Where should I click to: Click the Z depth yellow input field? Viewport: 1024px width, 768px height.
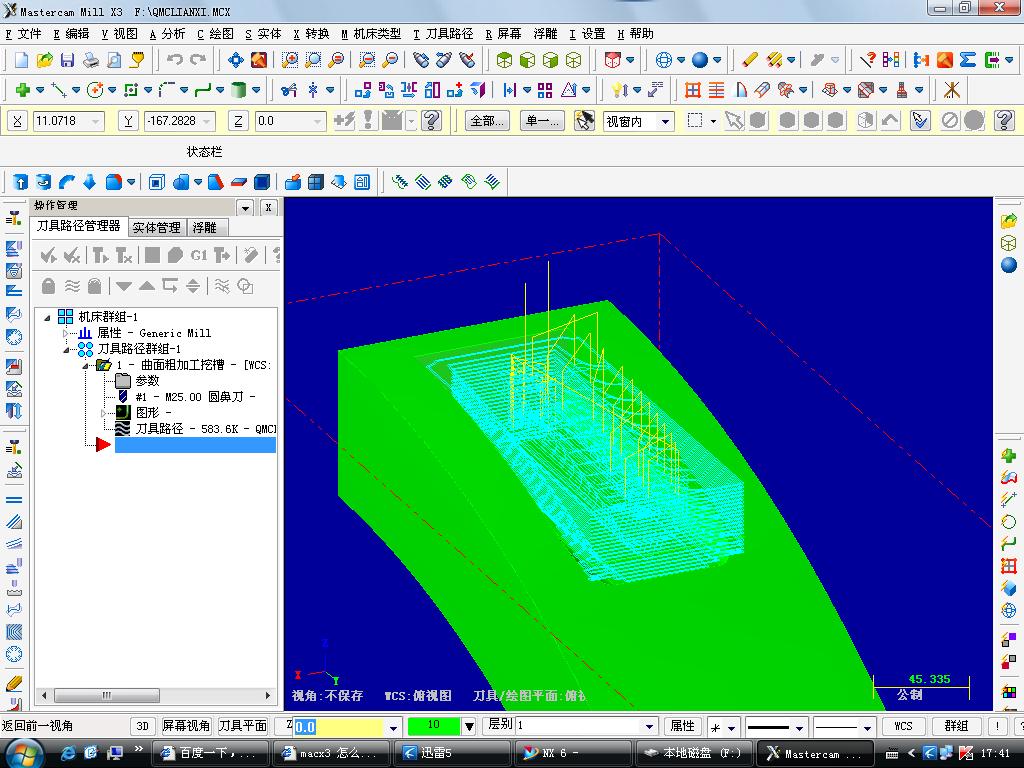[338, 727]
